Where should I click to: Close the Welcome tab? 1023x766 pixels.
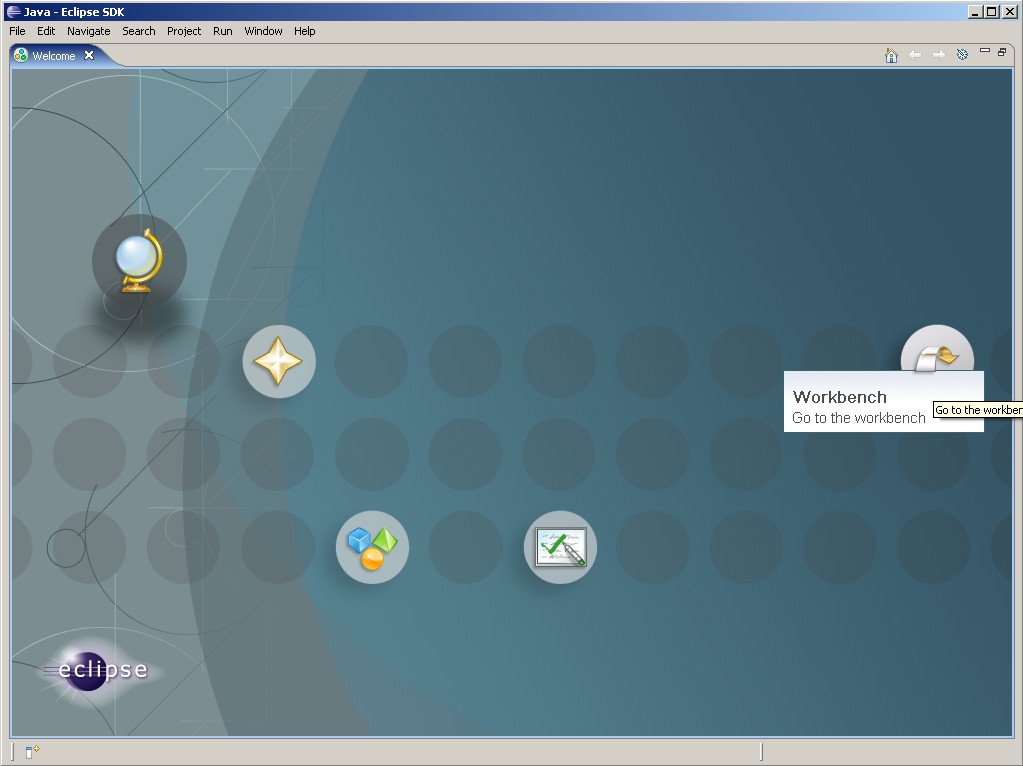point(89,55)
